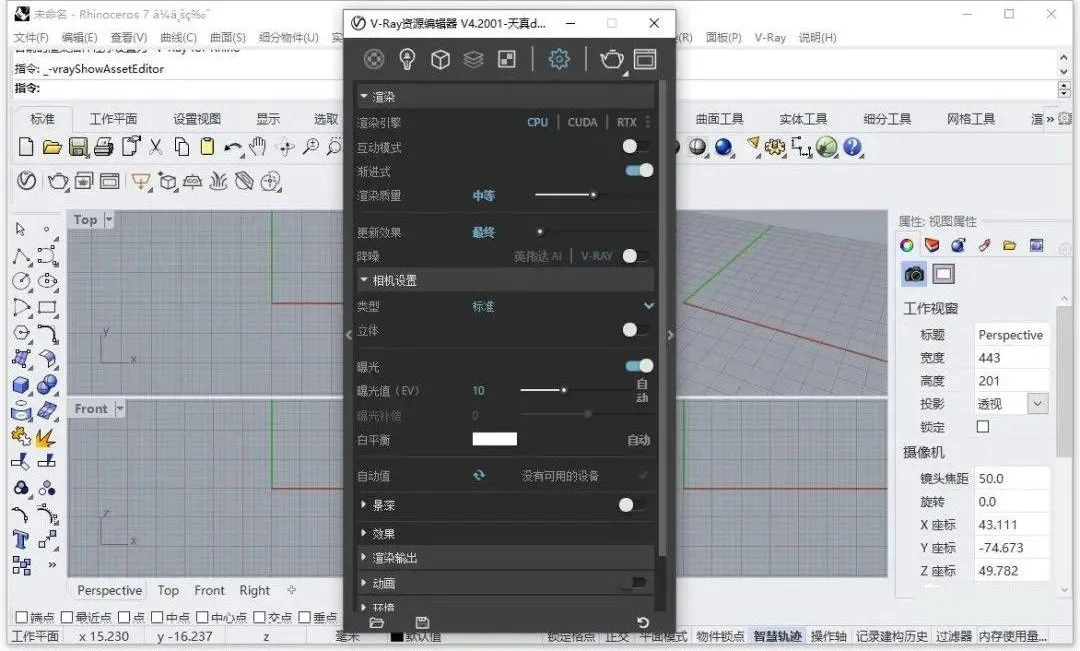Open V-Ray menu in Rhino

pos(770,37)
